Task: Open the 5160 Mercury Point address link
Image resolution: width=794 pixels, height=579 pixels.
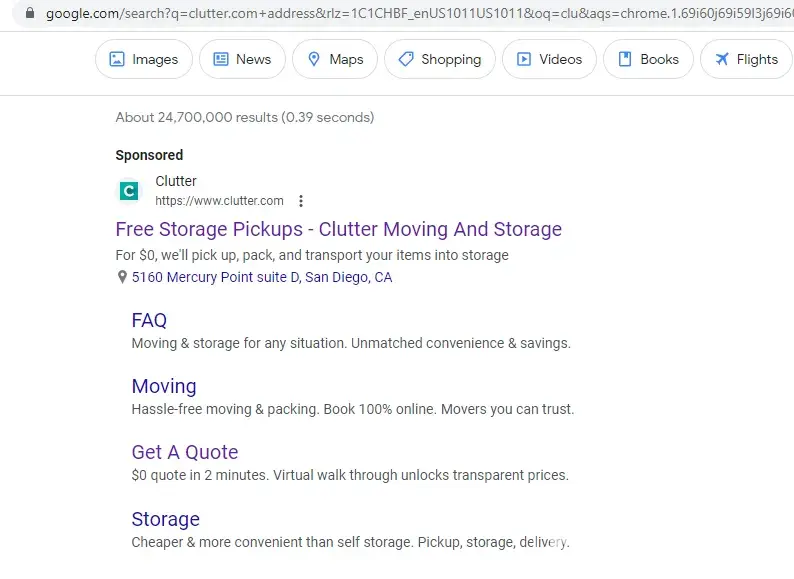Action: 262,278
